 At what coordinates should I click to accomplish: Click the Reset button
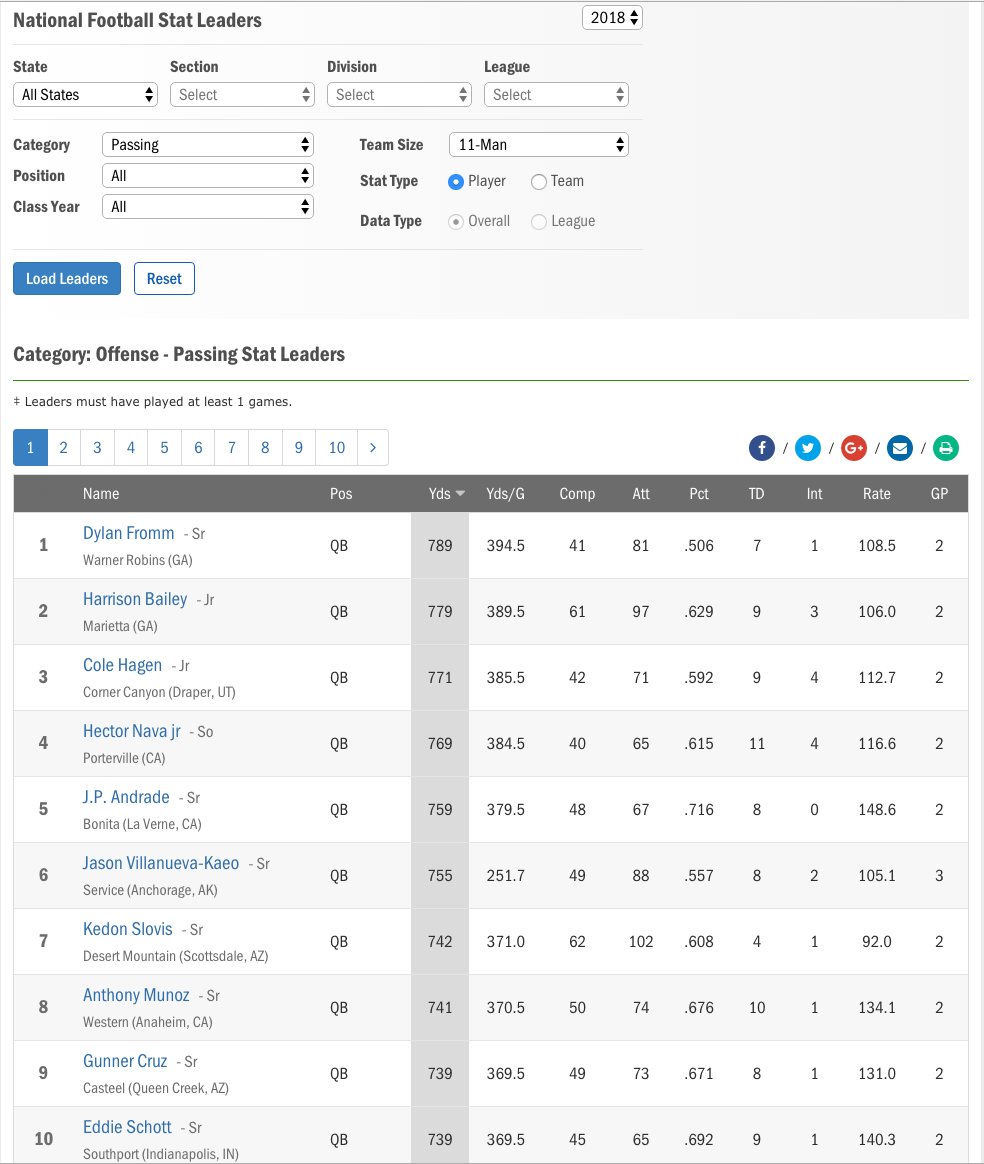pyautogui.click(x=164, y=278)
